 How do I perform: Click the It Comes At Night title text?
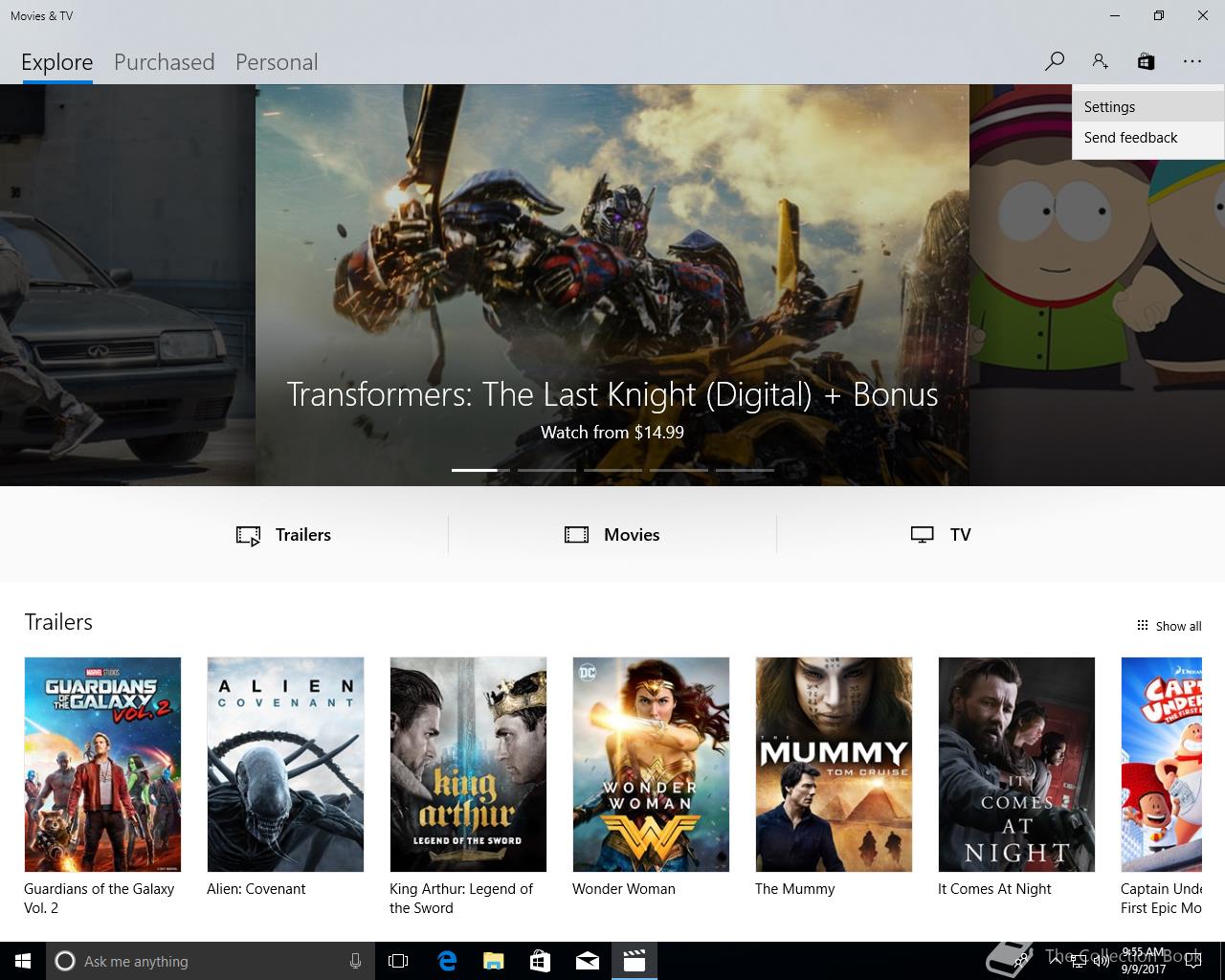tap(994, 889)
